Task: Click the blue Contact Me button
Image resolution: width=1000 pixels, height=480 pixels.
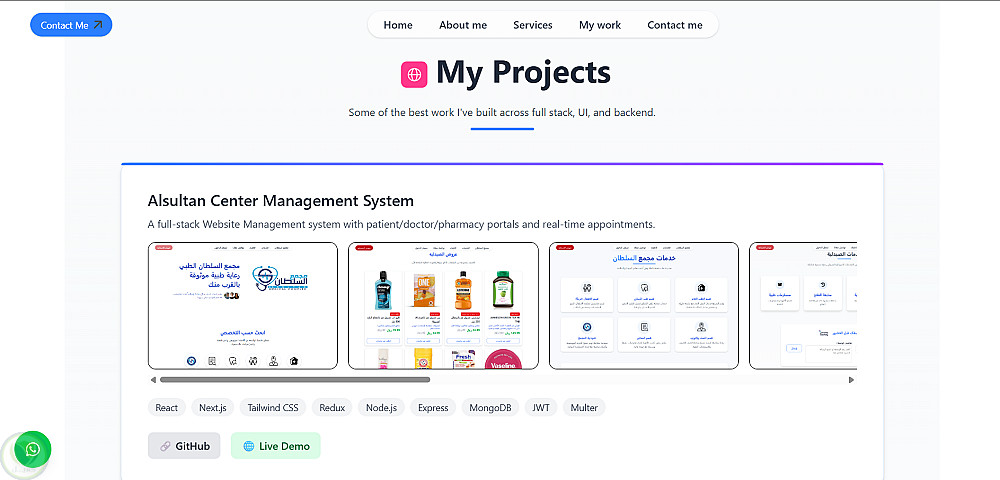Action: (x=71, y=25)
